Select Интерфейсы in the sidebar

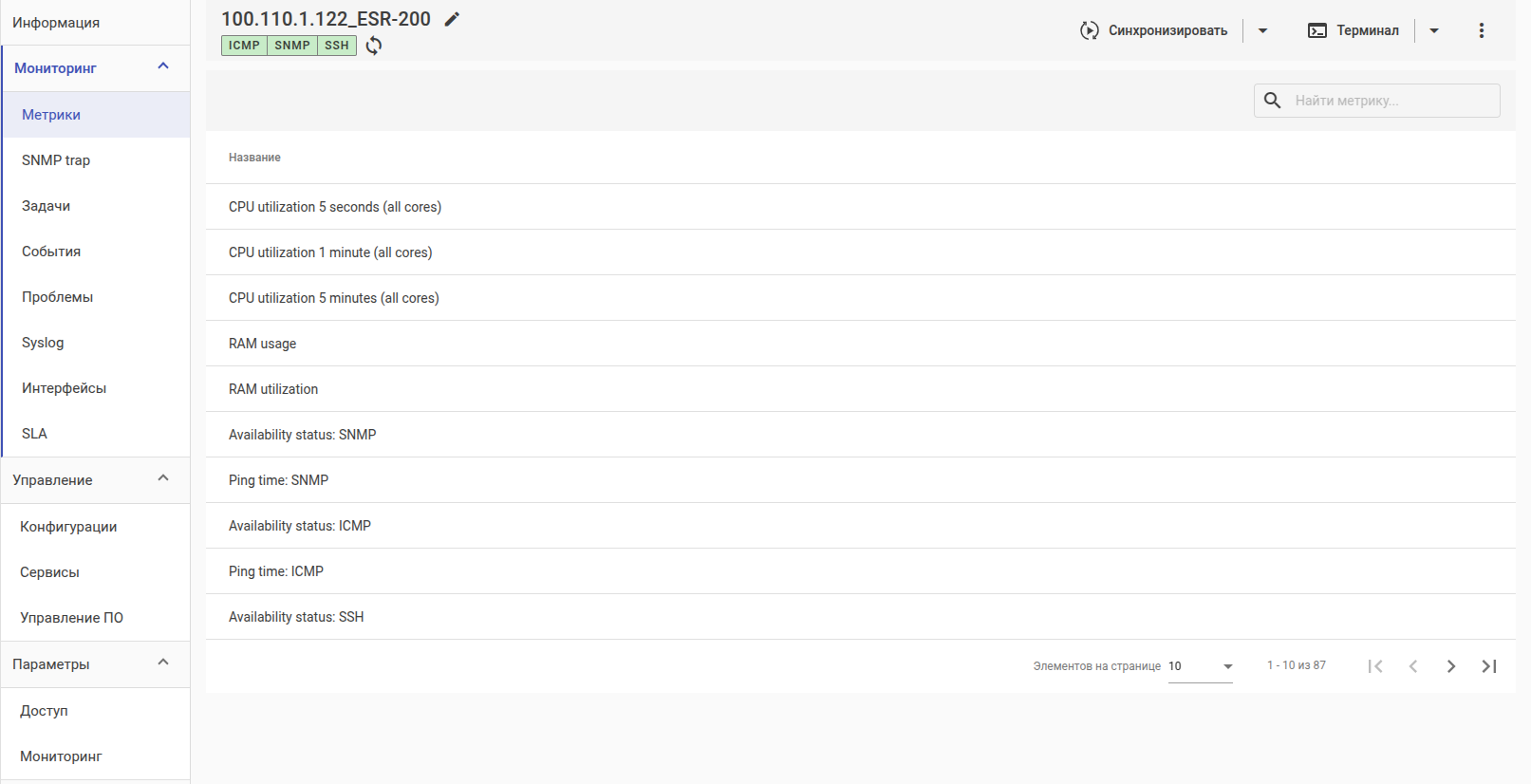[x=64, y=388]
